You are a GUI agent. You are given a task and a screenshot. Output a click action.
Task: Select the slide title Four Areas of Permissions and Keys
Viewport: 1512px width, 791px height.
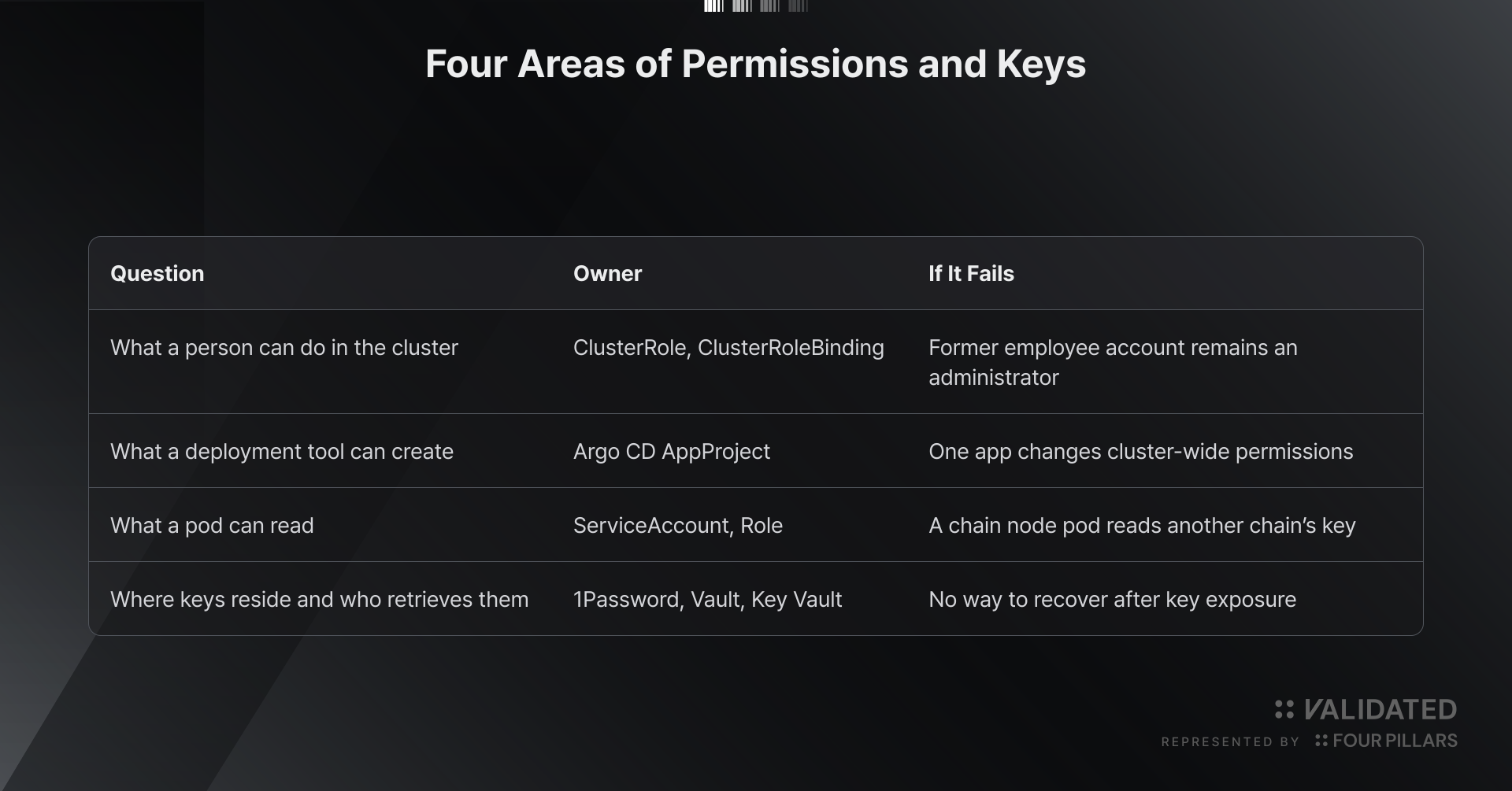click(x=756, y=64)
